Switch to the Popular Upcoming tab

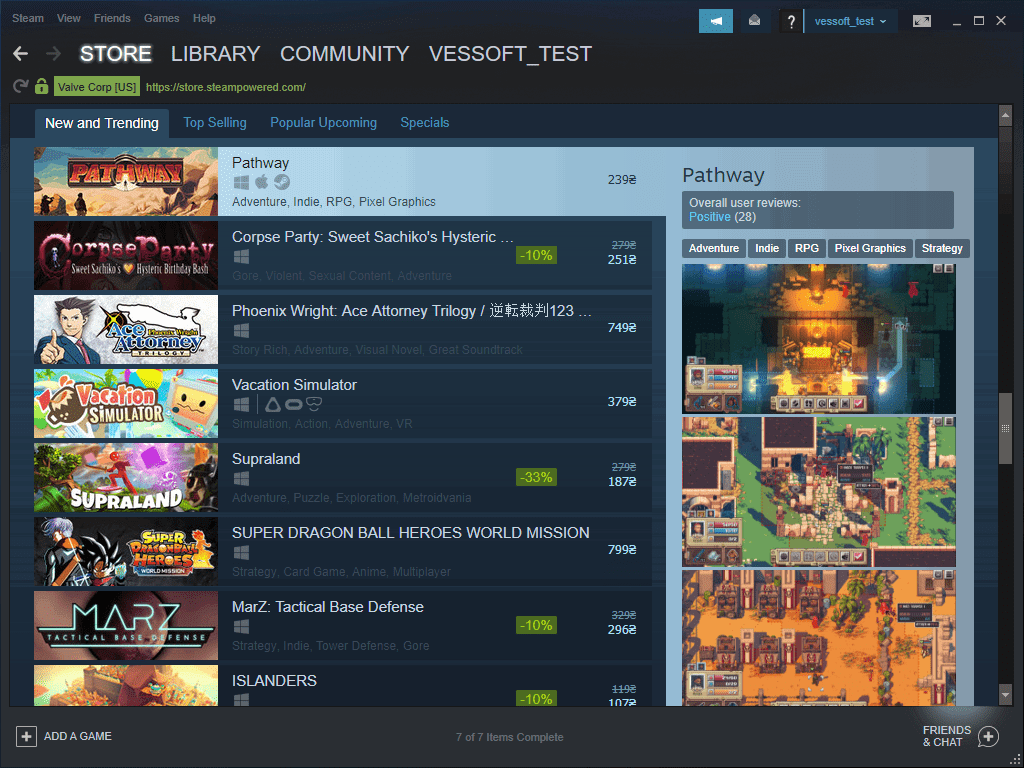pos(323,123)
